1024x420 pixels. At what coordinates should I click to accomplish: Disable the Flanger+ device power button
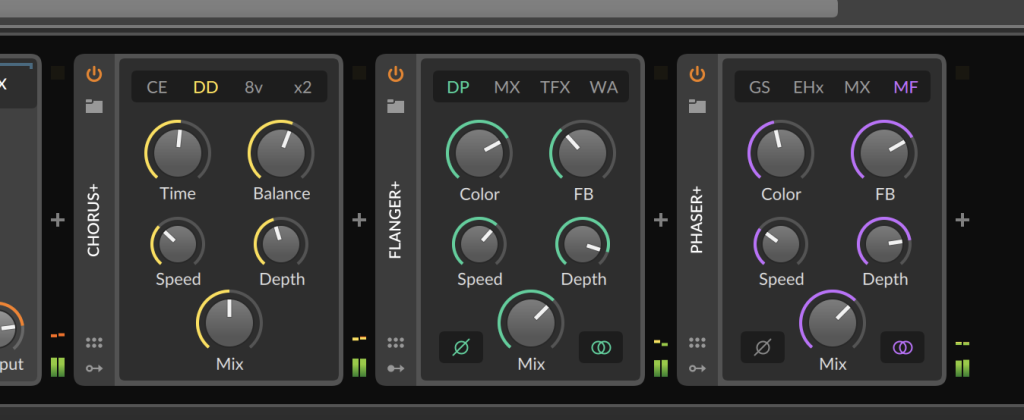click(396, 74)
